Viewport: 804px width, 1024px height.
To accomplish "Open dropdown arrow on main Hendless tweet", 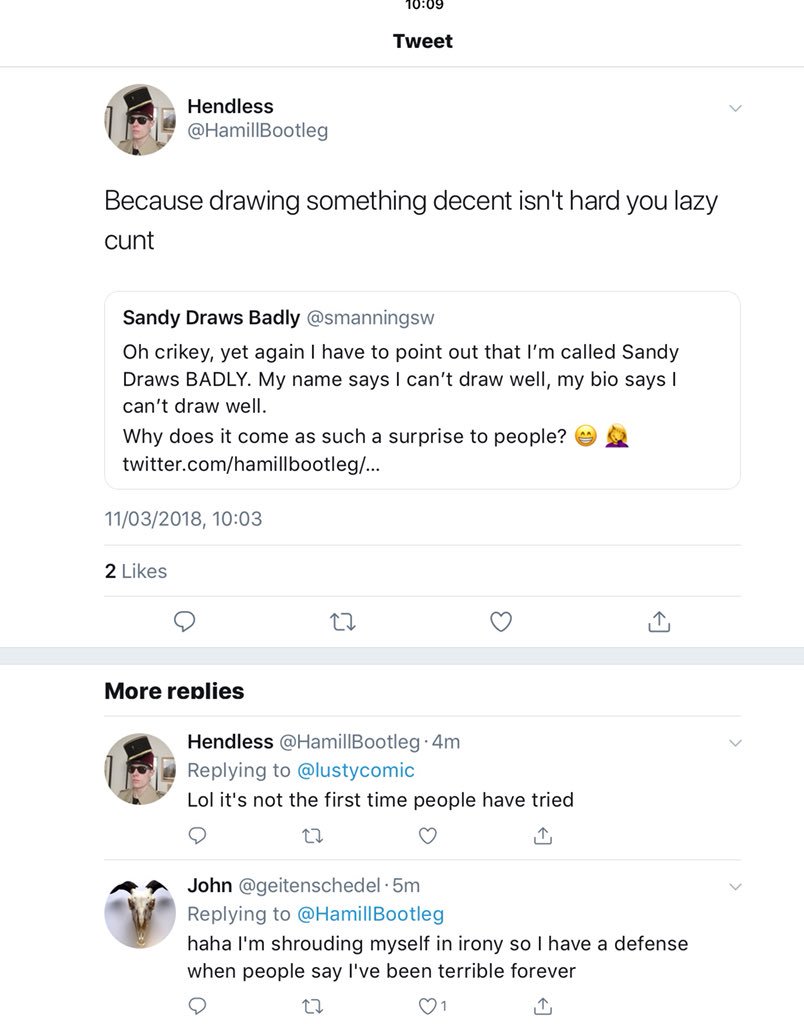I will 736,108.
